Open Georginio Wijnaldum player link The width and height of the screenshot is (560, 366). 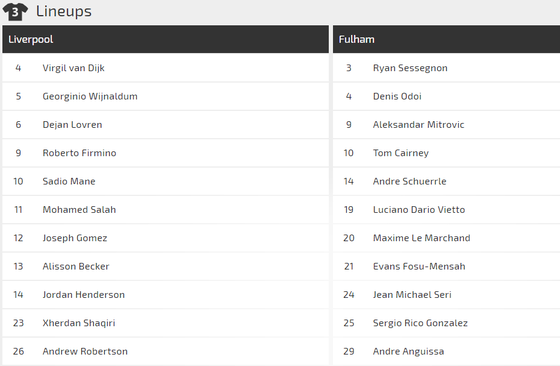(x=90, y=96)
